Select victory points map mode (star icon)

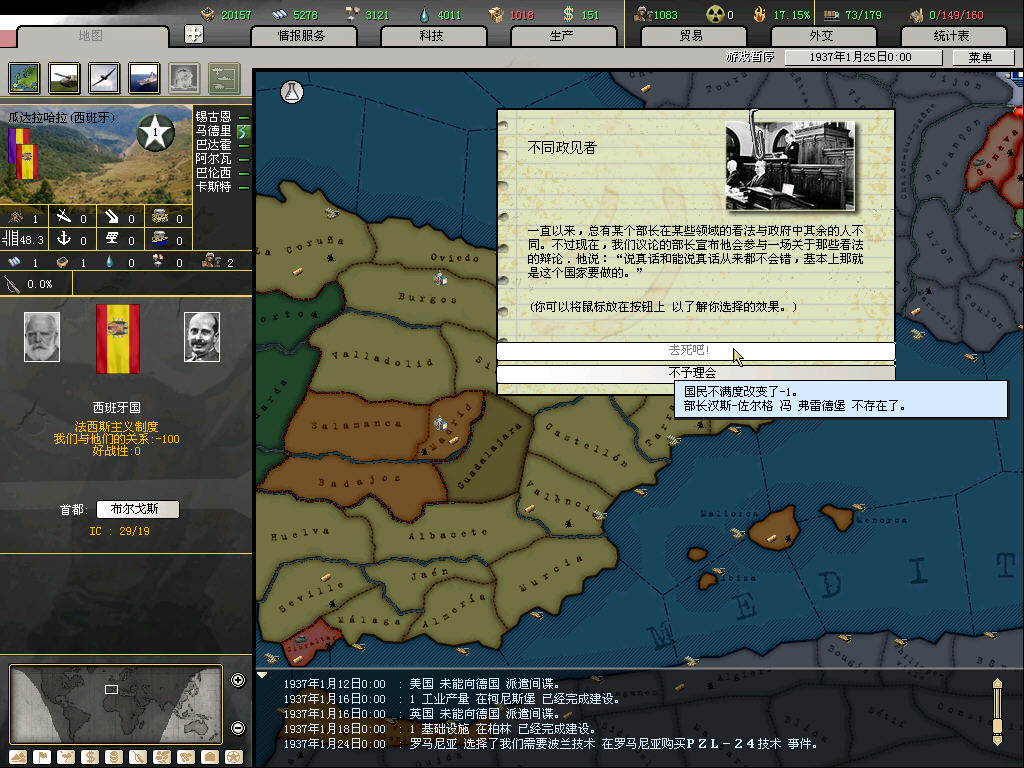(x=234, y=757)
